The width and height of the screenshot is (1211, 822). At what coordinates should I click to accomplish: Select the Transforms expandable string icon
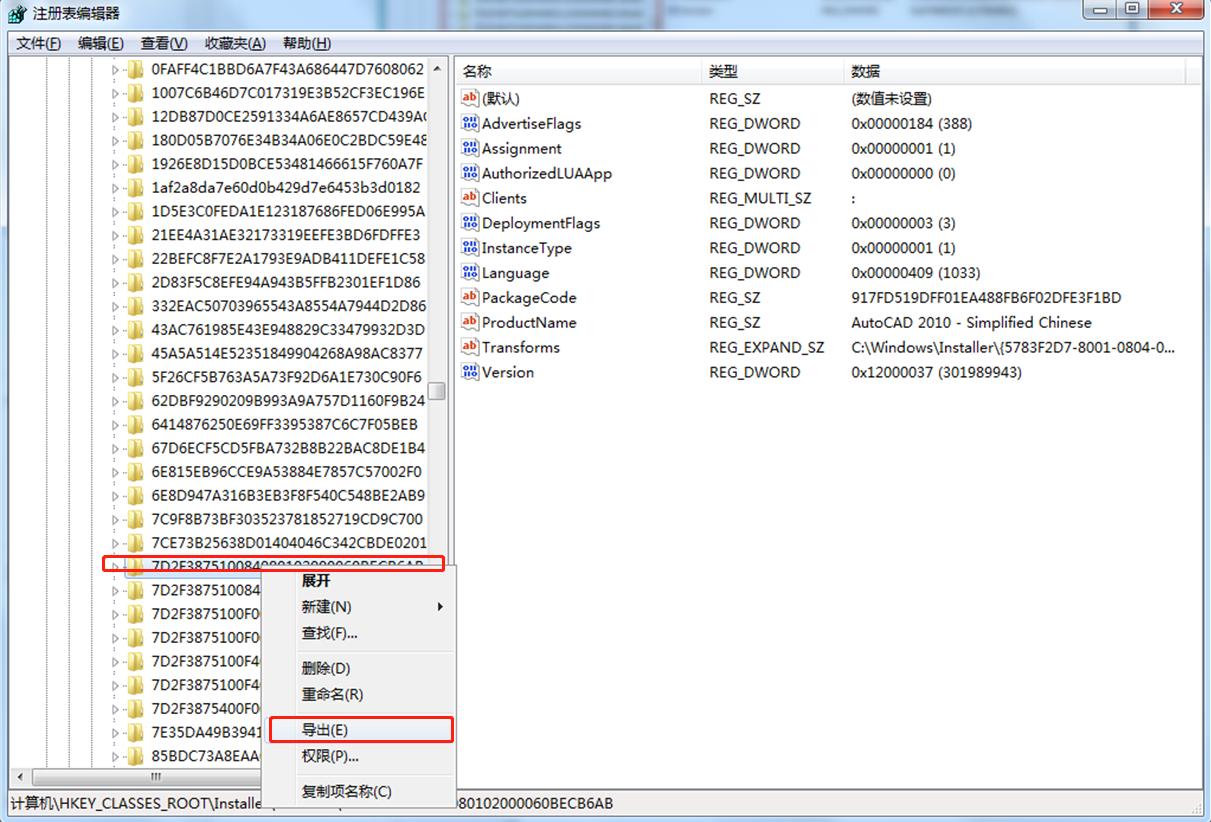pos(469,347)
